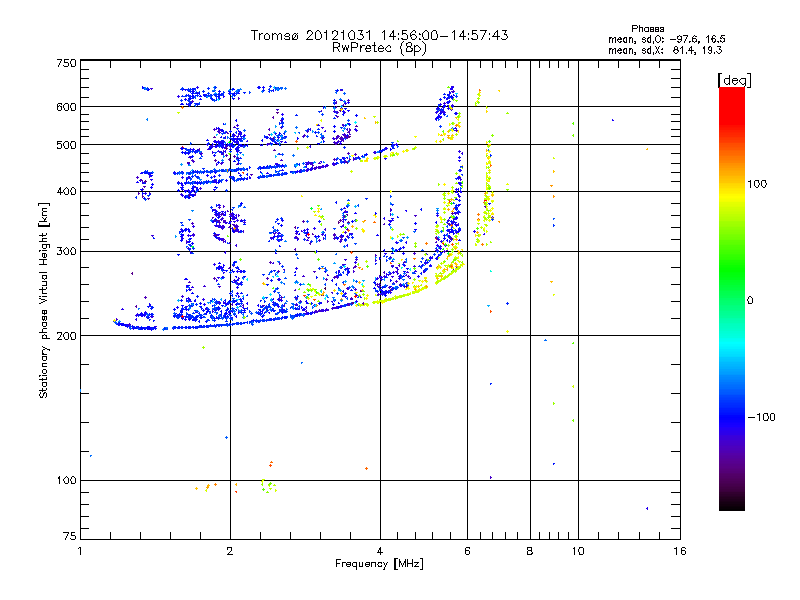800x600 pixels.
Task: Click the phase colorbar gradient
Action: click(x=732, y=299)
